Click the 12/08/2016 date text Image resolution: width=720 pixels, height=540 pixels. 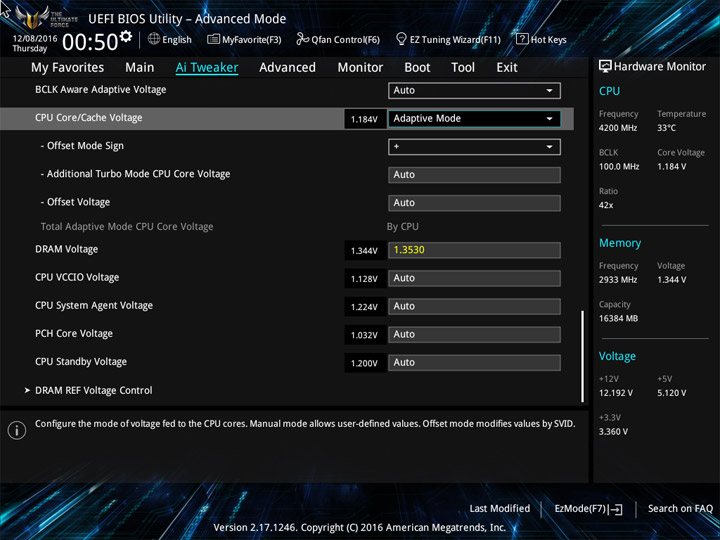pyautogui.click(x=35, y=39)
